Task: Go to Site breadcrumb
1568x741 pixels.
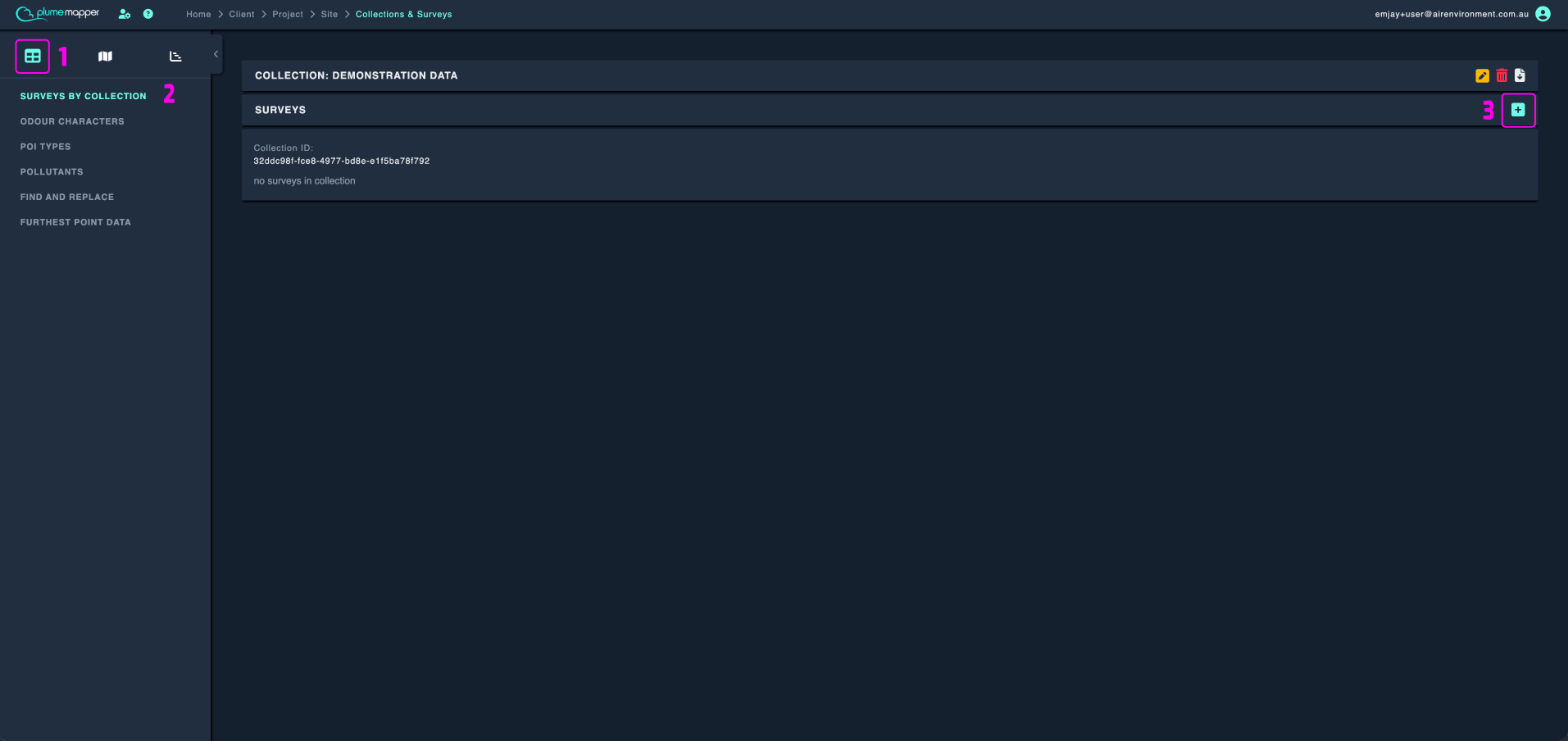Action: click(x=330, y=14)
